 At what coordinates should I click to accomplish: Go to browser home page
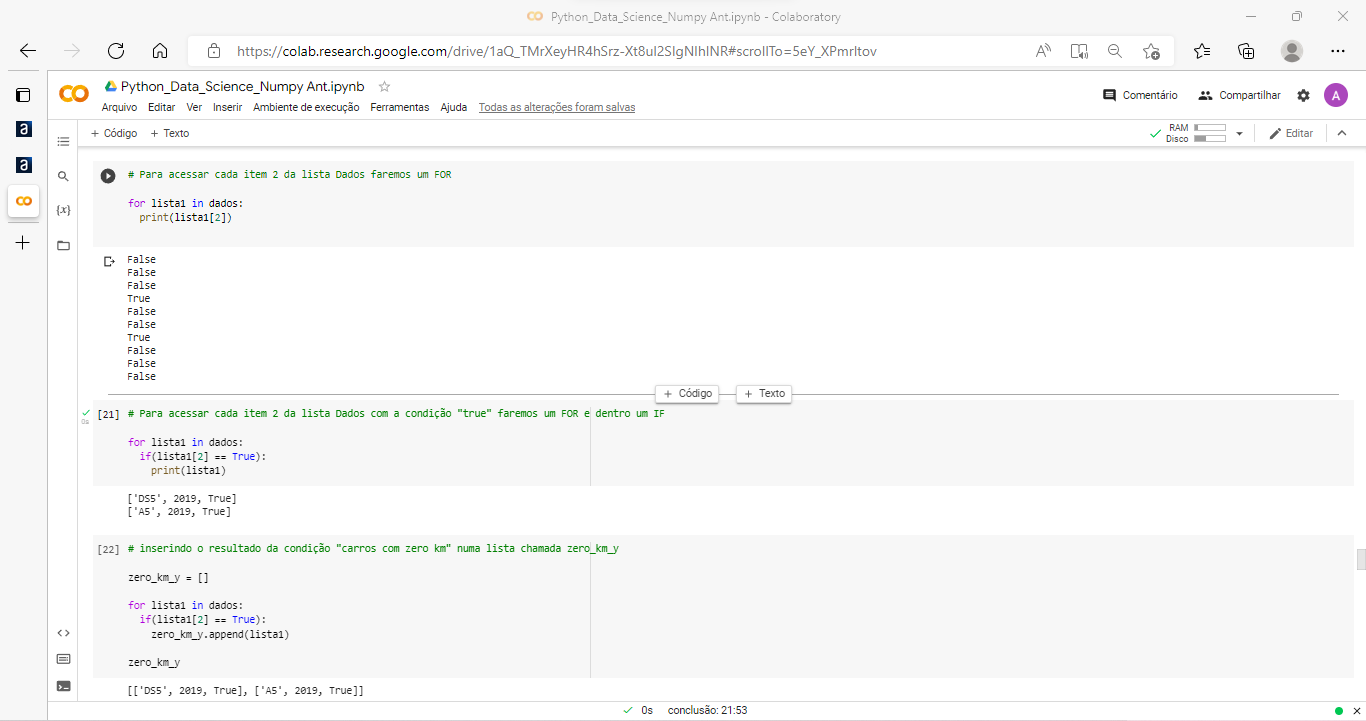[159, 51]
